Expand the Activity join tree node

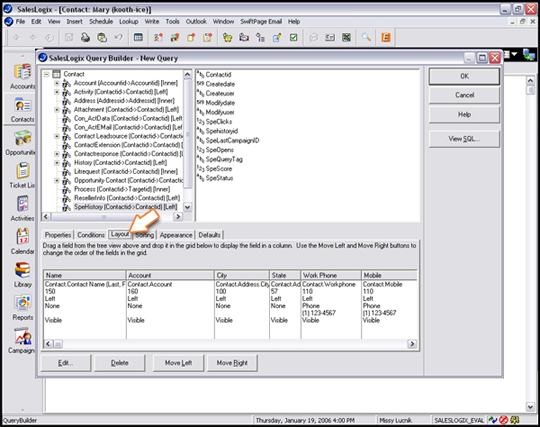click(57, 92)
